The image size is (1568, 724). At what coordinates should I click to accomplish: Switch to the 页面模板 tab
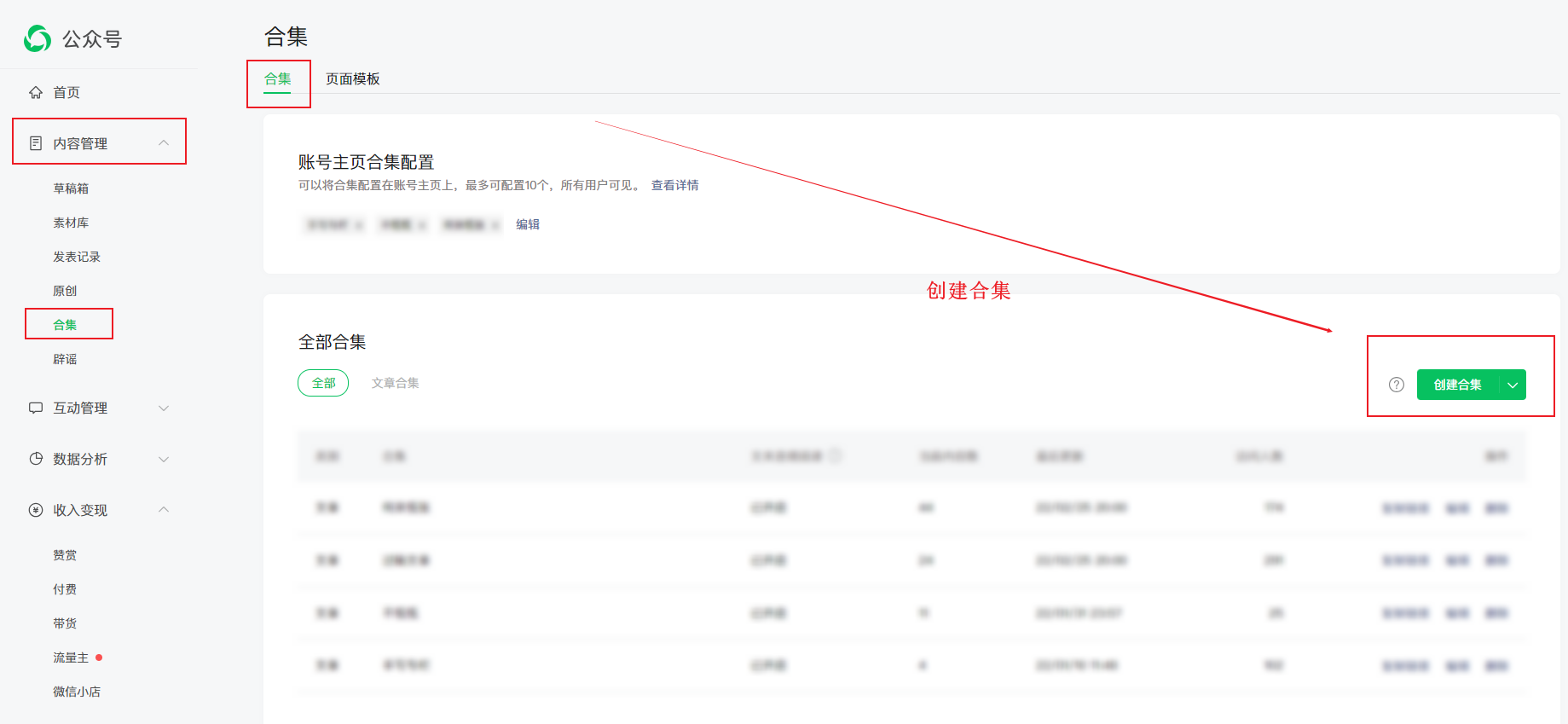pos(353,79)
